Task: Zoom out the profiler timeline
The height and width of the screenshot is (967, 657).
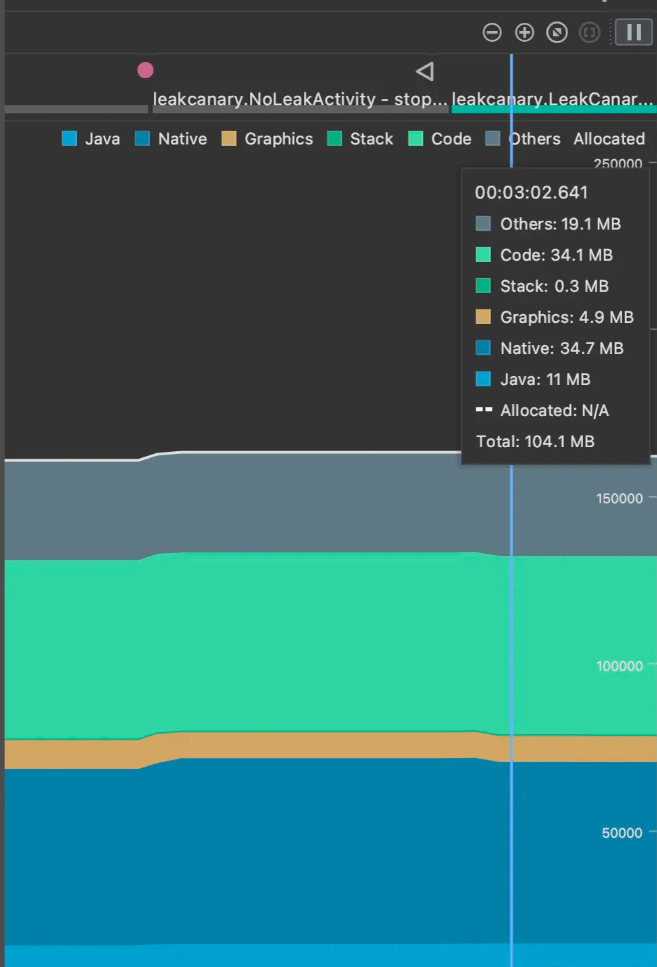Action: pos(492,32)
